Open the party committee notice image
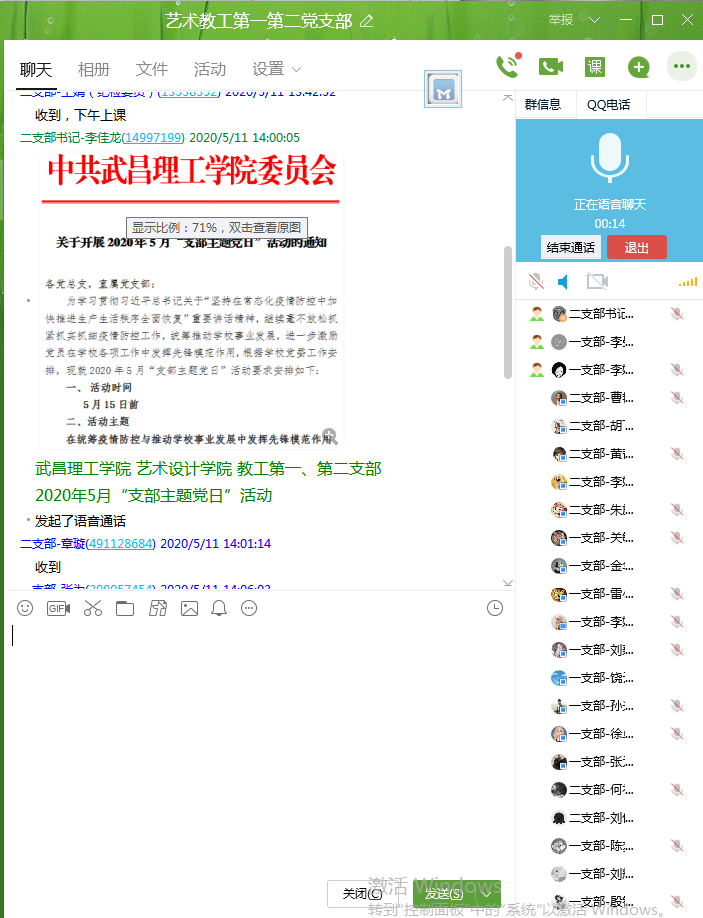703x918 pixels. [x=191, y=300]
